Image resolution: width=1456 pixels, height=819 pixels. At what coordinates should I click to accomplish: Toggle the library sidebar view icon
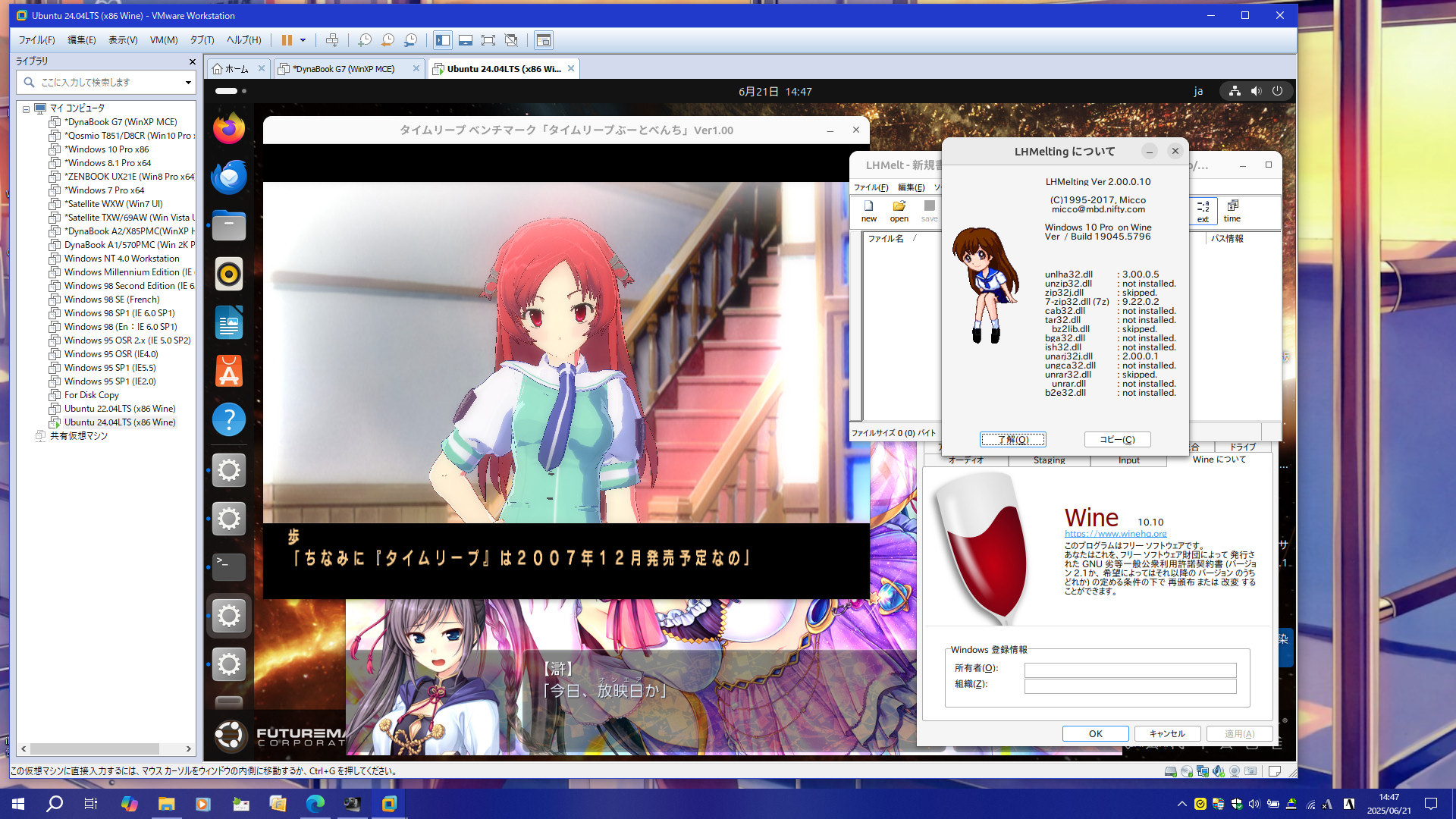443,40
